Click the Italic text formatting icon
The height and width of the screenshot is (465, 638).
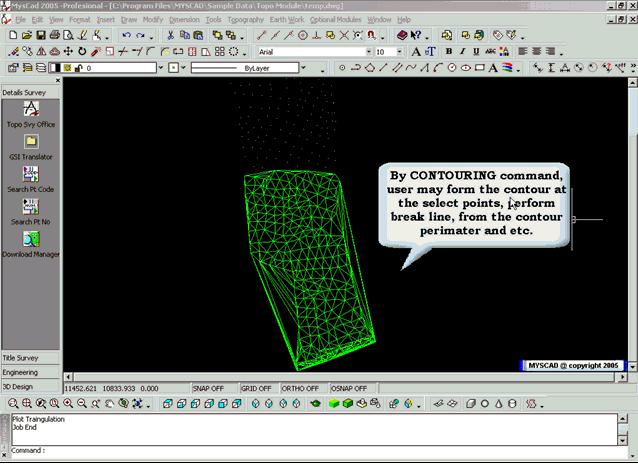click(462, 51)
